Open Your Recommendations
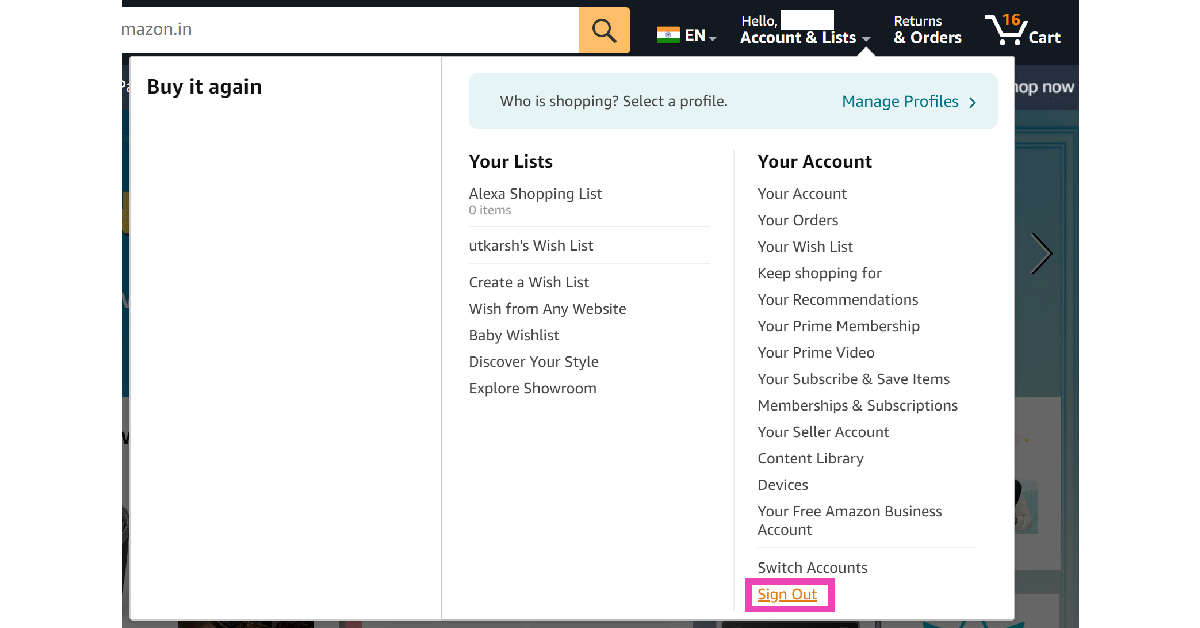Viewport: 1200px width, 628px height. pyautogui.click(x=838, y=300)
